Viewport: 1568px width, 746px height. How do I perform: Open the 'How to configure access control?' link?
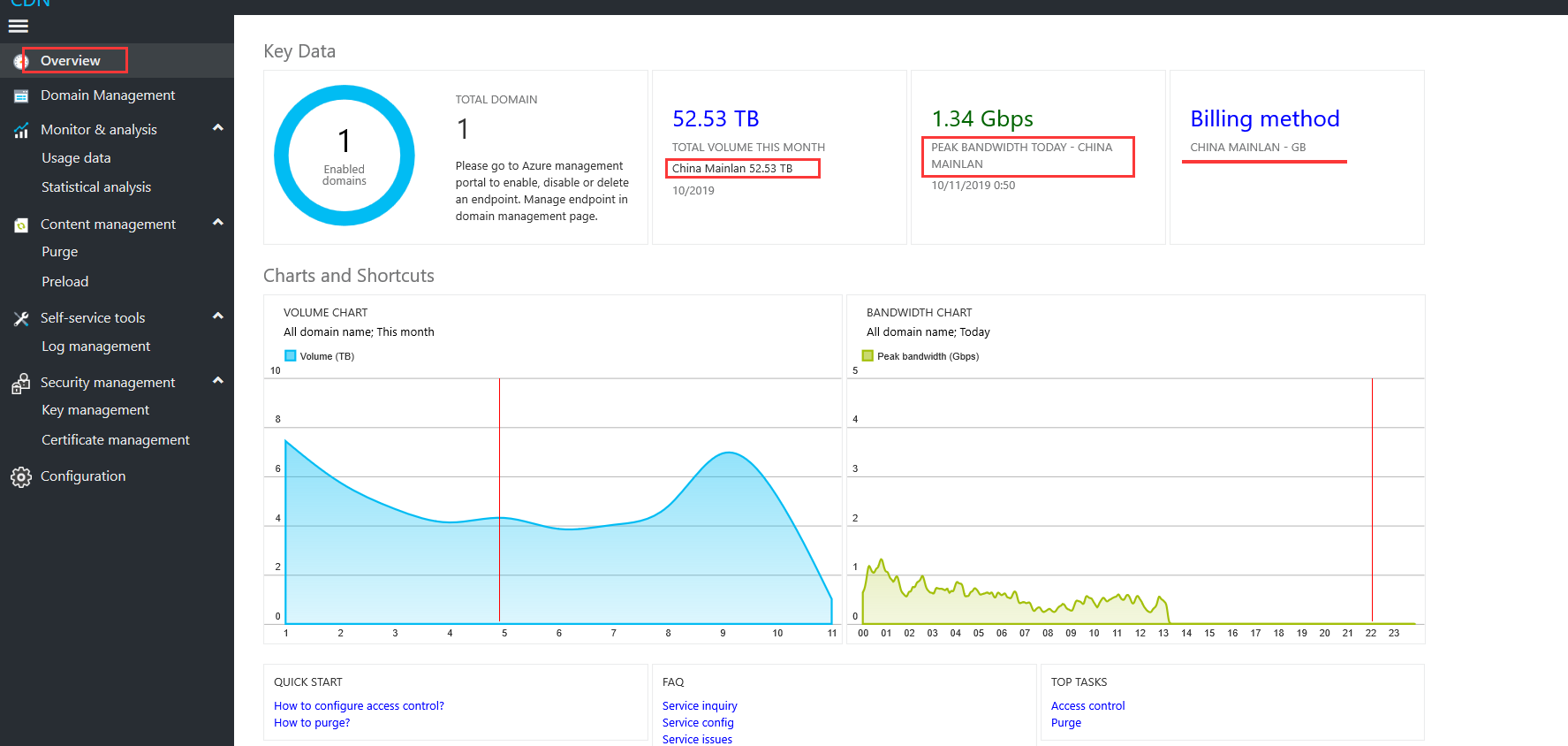click(x=359, y=706)
